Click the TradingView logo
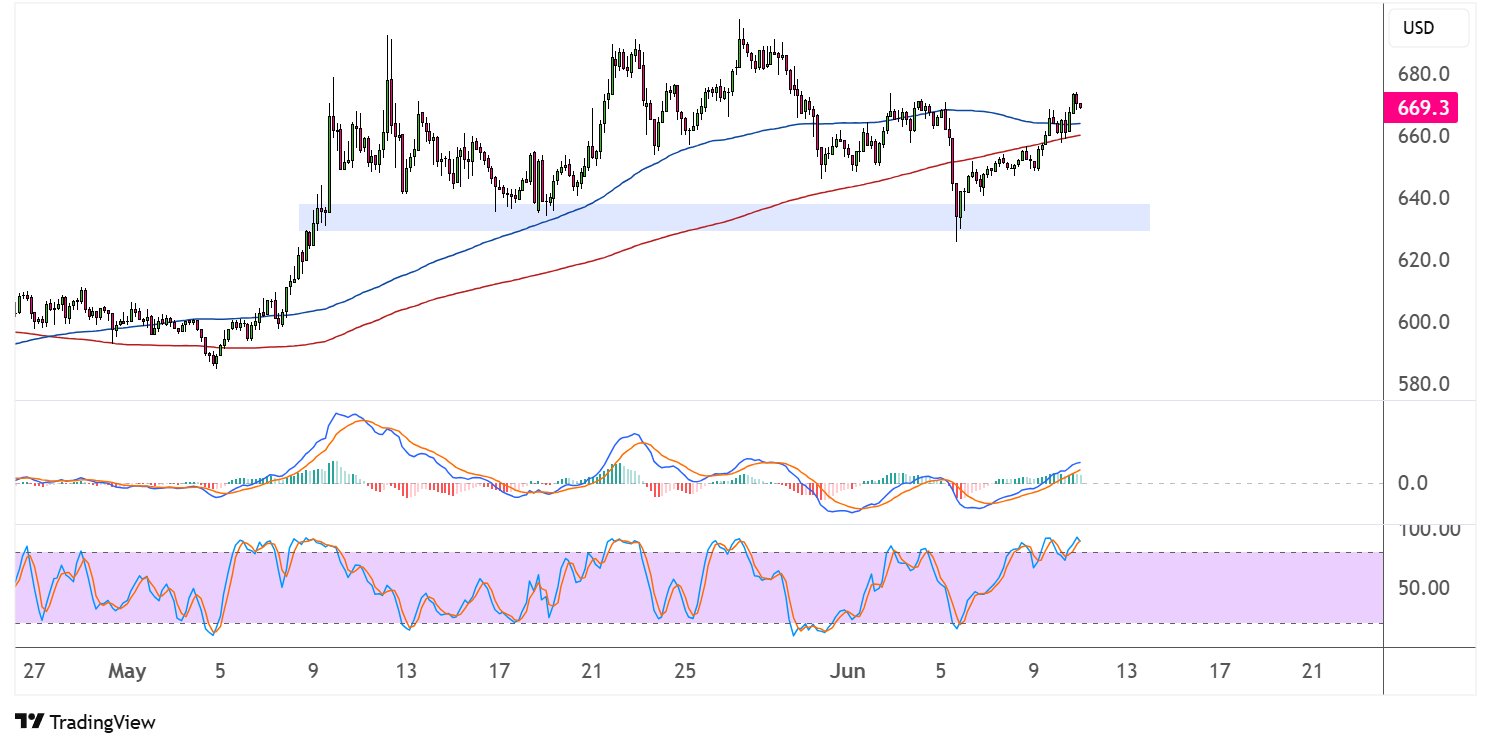Screen dimensions: 1491x748 (x=85, y=722)
